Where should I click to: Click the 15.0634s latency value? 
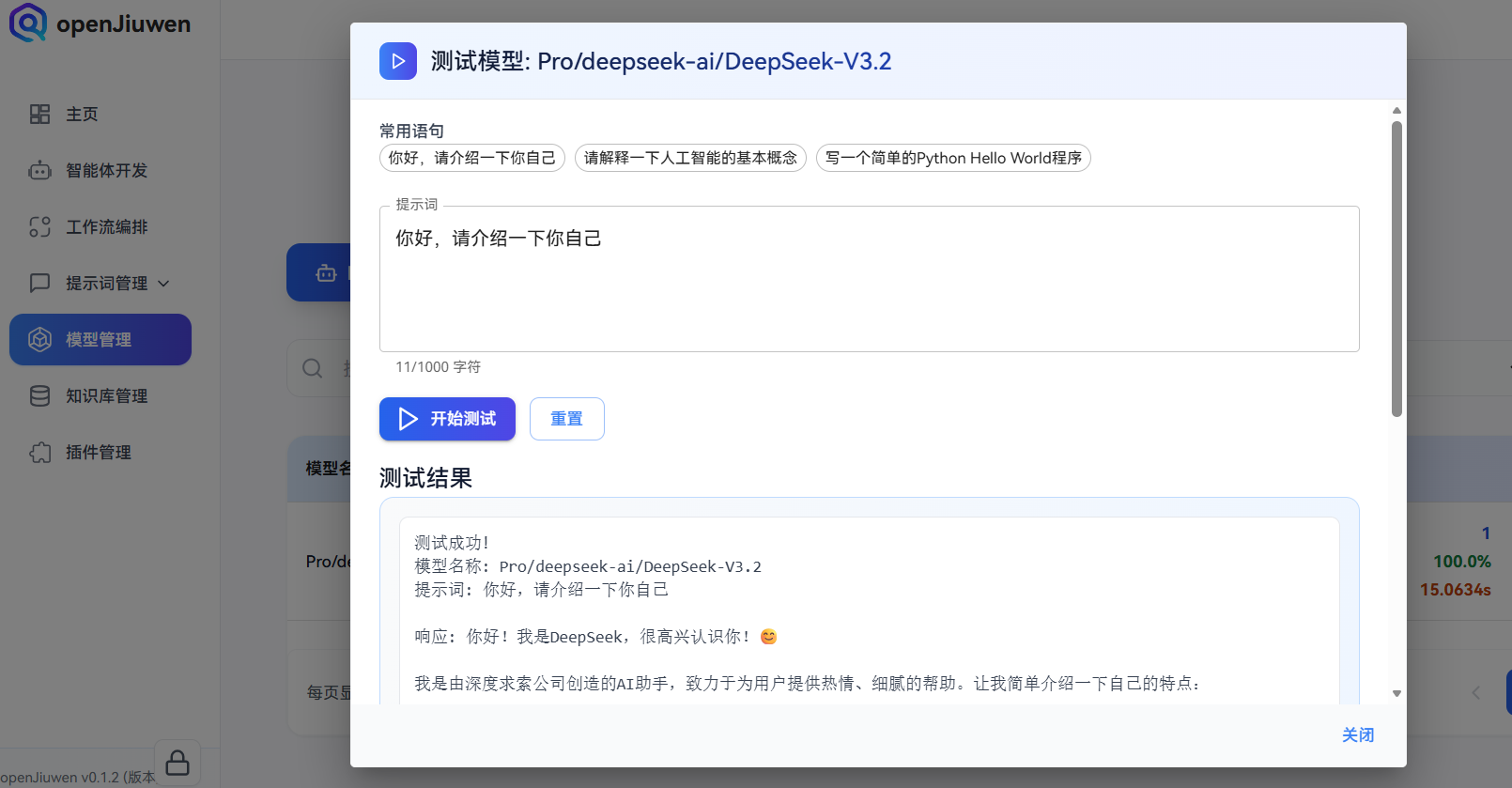click(x=1456, y=590)
